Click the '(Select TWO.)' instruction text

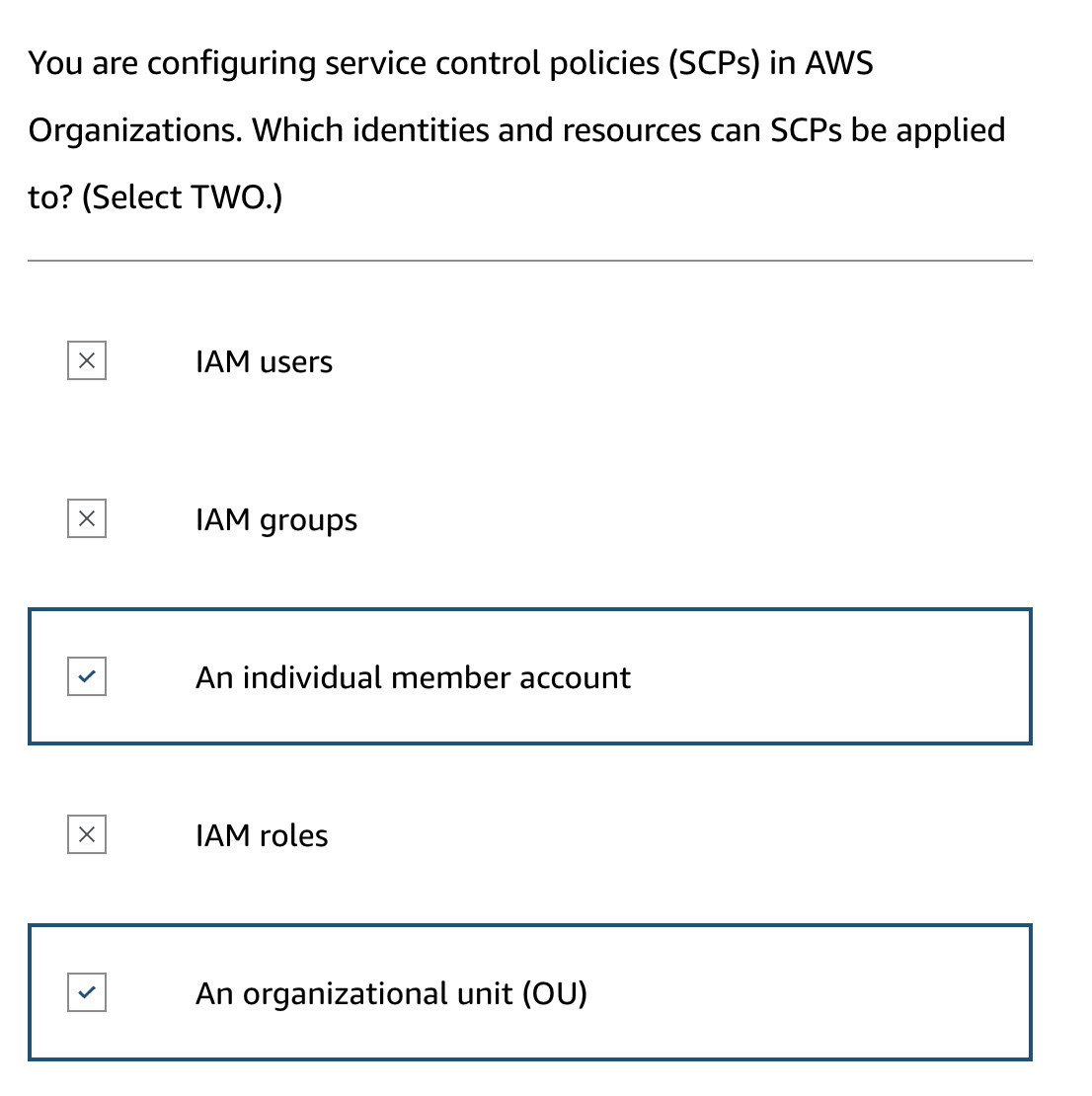[183, 197]
